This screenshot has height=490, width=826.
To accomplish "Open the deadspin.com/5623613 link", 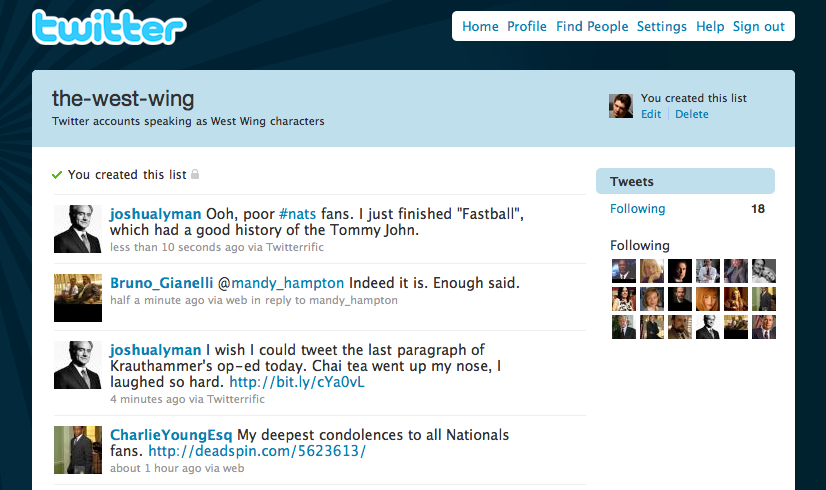I will [257, 451].
